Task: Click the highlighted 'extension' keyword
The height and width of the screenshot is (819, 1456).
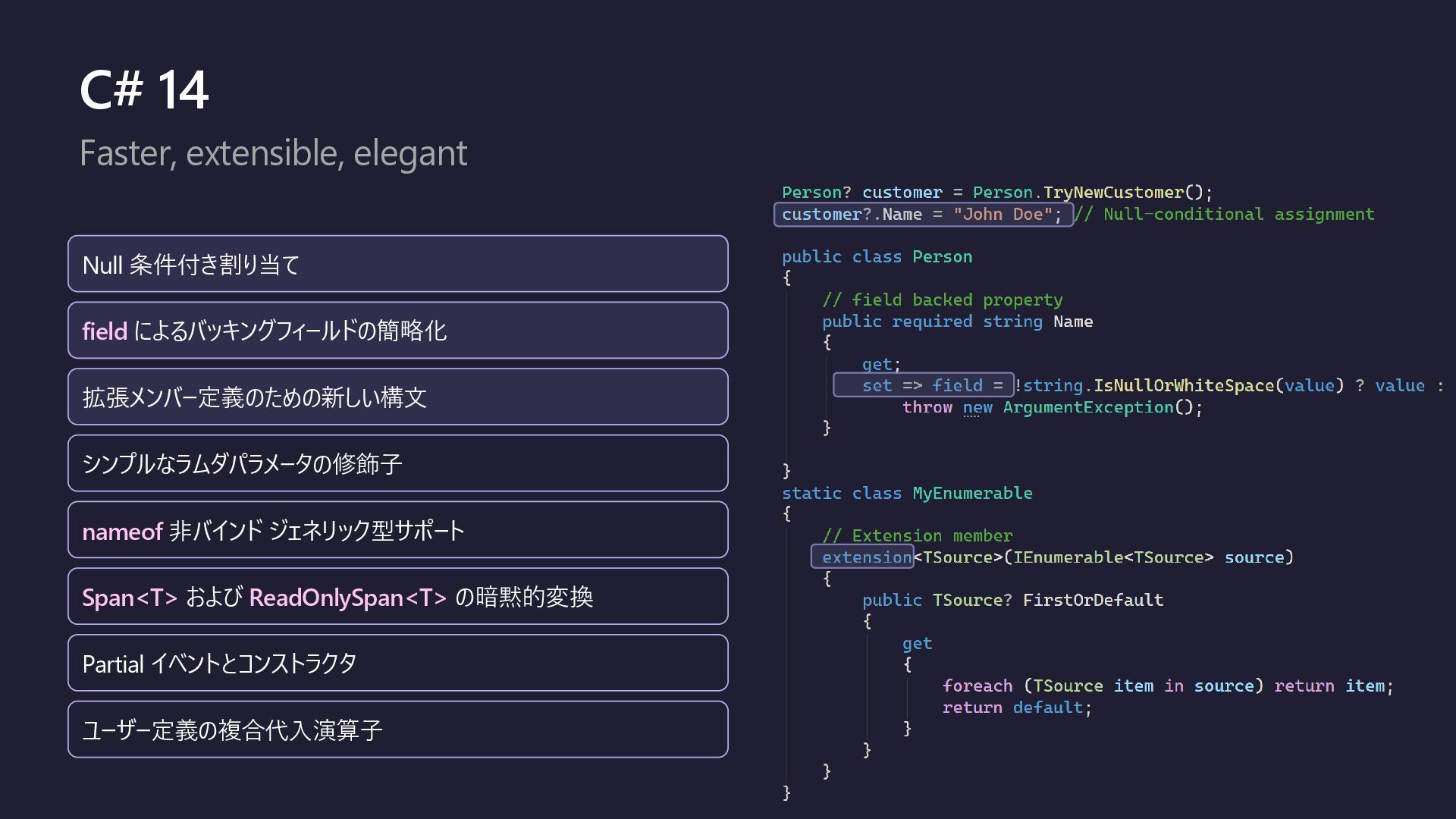Action: pyautogui.click(x=865, y=557)
